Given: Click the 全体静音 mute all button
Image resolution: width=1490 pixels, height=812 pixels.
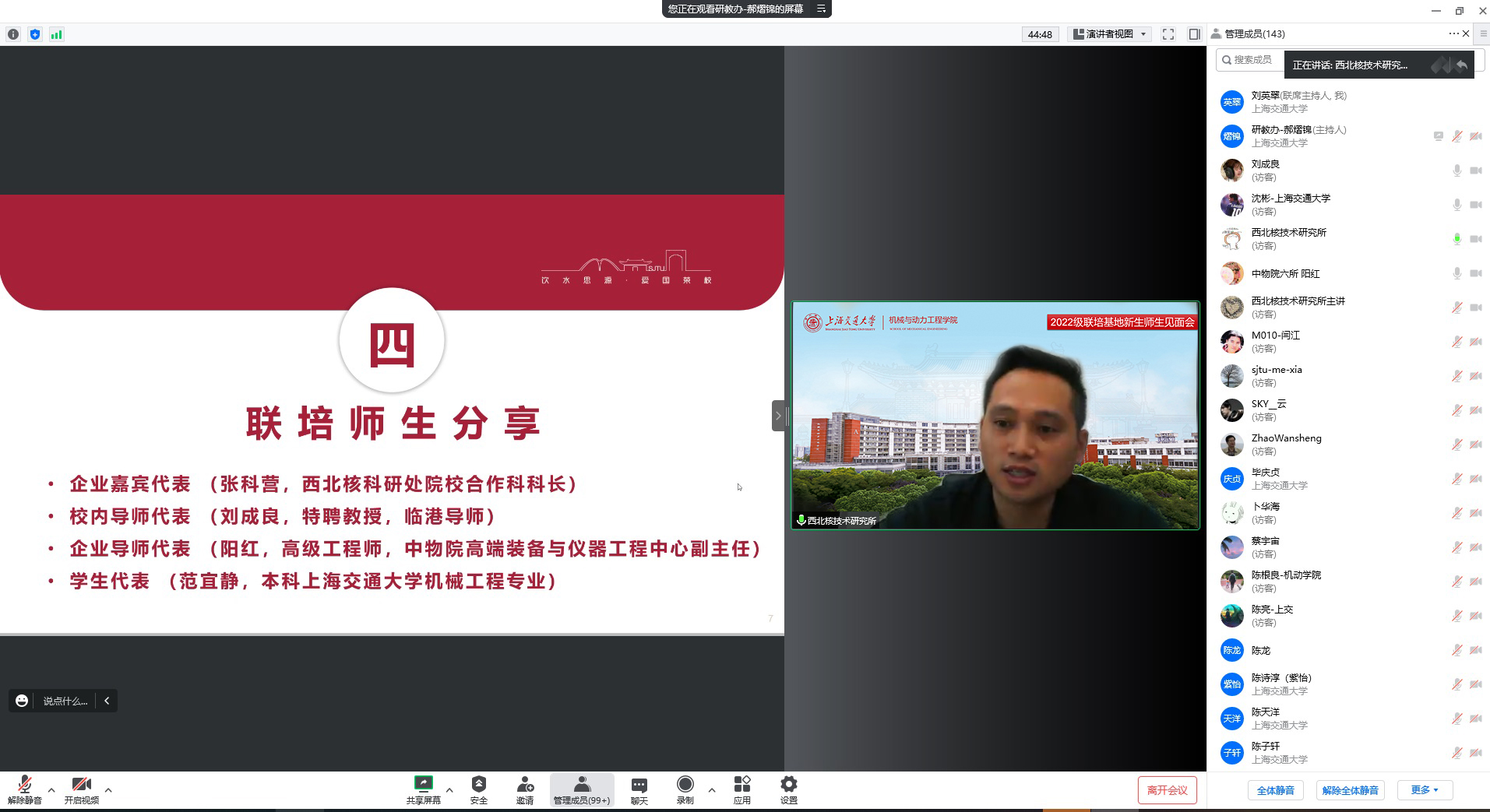Looking at the screenshot, I should point(1275,790).
